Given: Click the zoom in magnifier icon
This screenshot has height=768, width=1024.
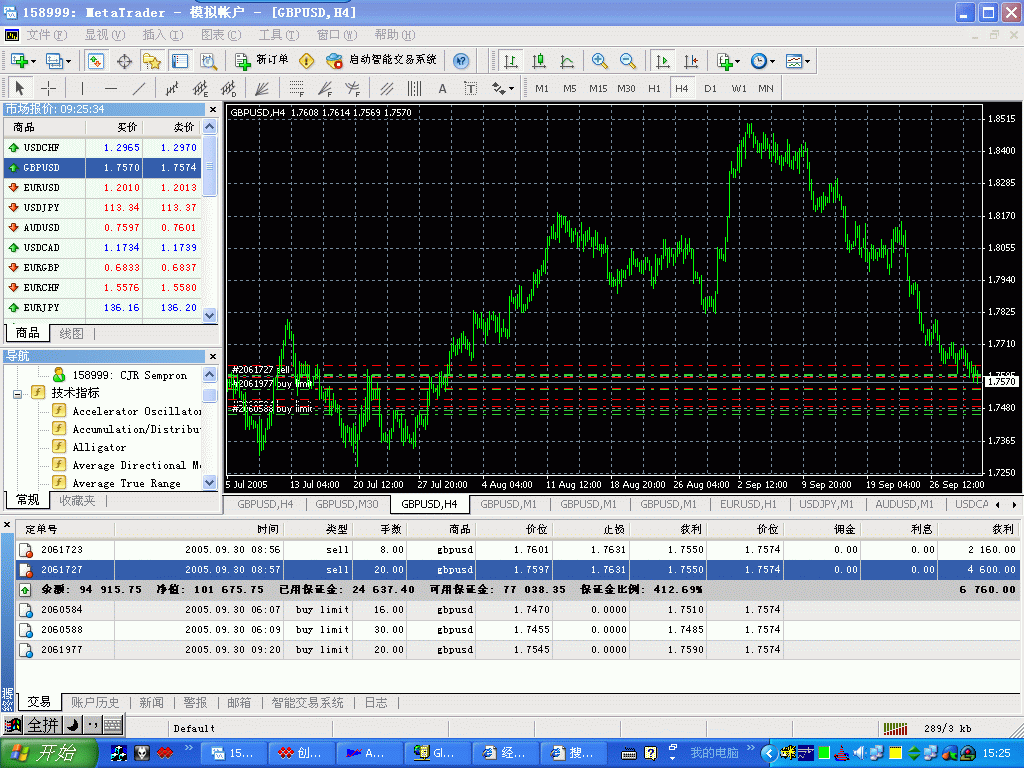Looking at the screenshot, I should tap(599, 61).
